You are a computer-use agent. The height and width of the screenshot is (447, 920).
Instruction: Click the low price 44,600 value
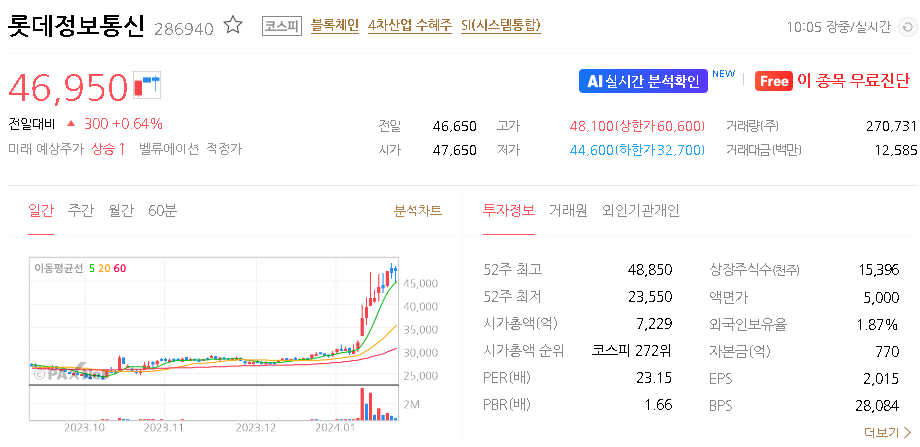tap(591, 150)
